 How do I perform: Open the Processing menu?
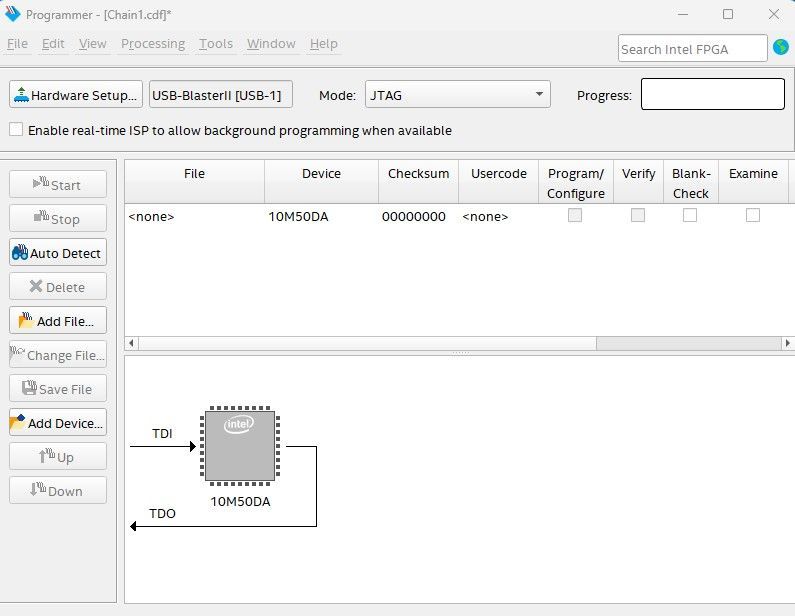153,44
